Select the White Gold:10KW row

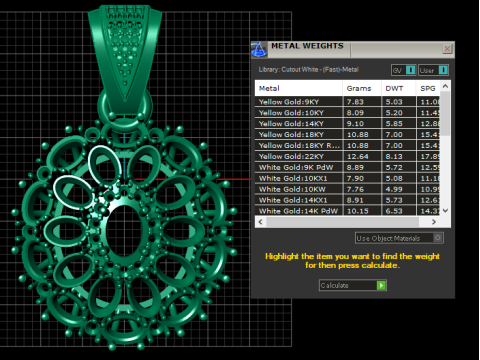tap(347, 189)
